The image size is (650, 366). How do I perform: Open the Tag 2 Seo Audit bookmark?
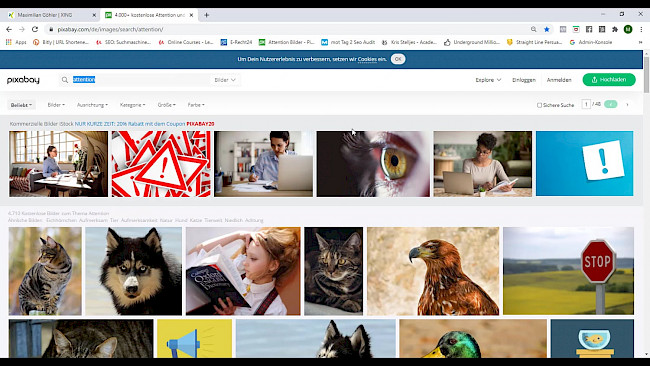pyautogui.click(x=349, y=42)
